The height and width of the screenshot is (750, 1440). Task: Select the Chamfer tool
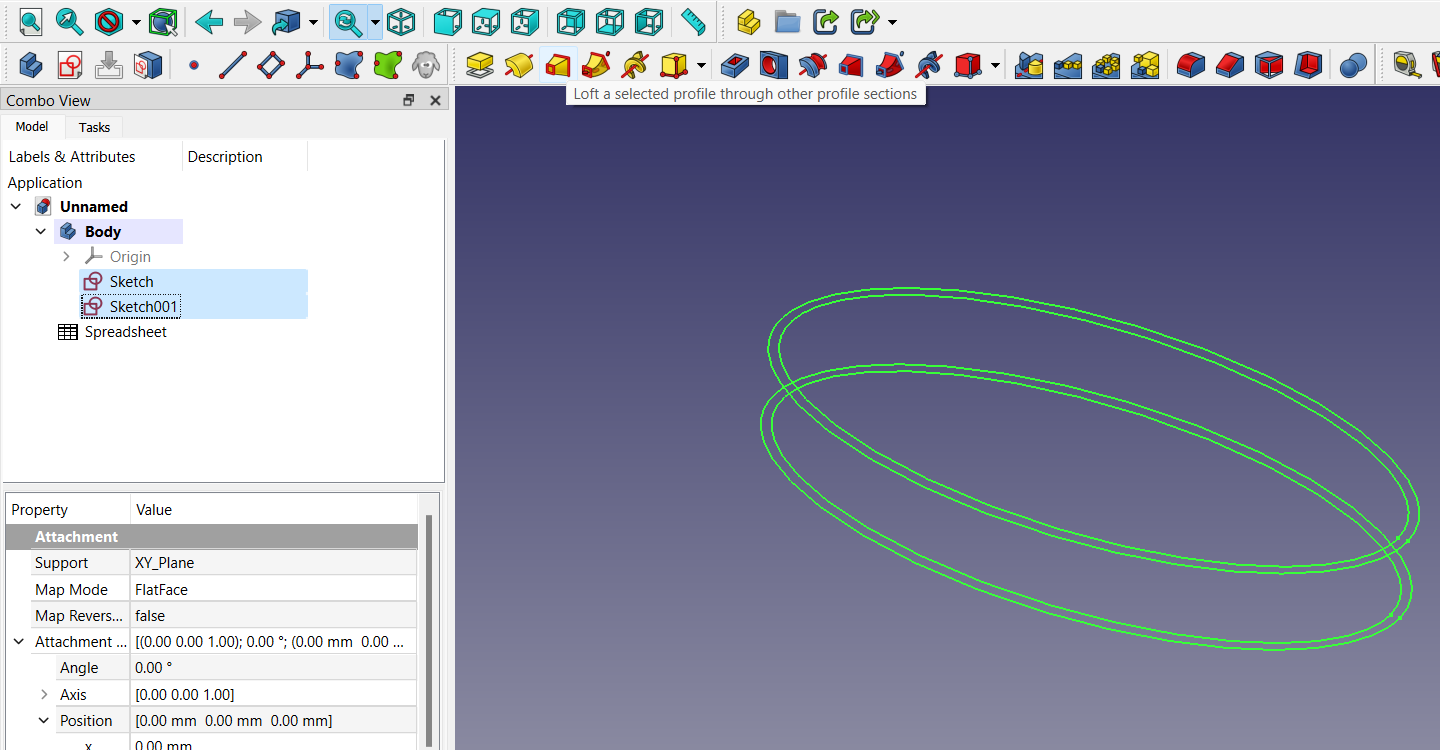(x=1229, y=64)
